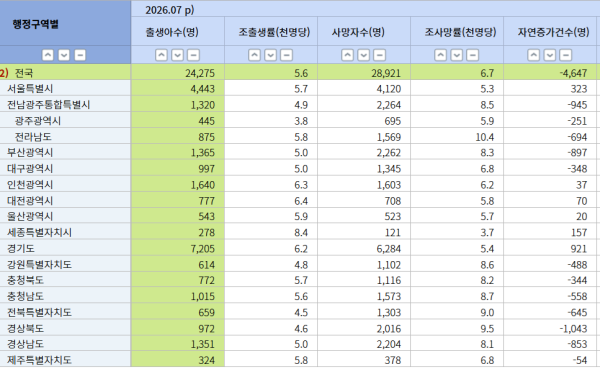Select the 서울특별시 row label
Viewport: 600px width, 372px height.
point(30,89)
